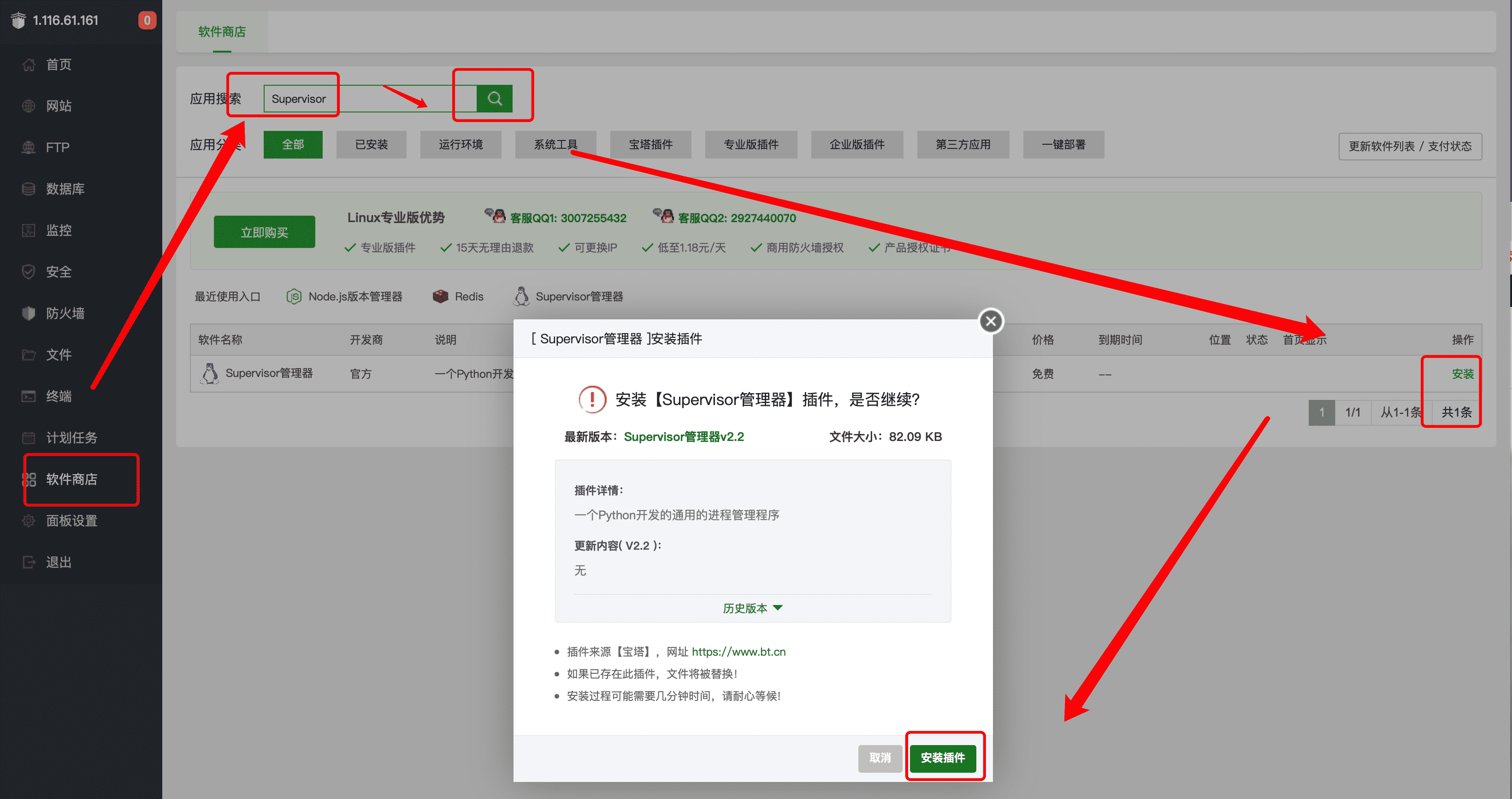The height and width of the screenshot is (799, 1512).
Task: Click the 安装 link in table row
Action: (1462, 374)
